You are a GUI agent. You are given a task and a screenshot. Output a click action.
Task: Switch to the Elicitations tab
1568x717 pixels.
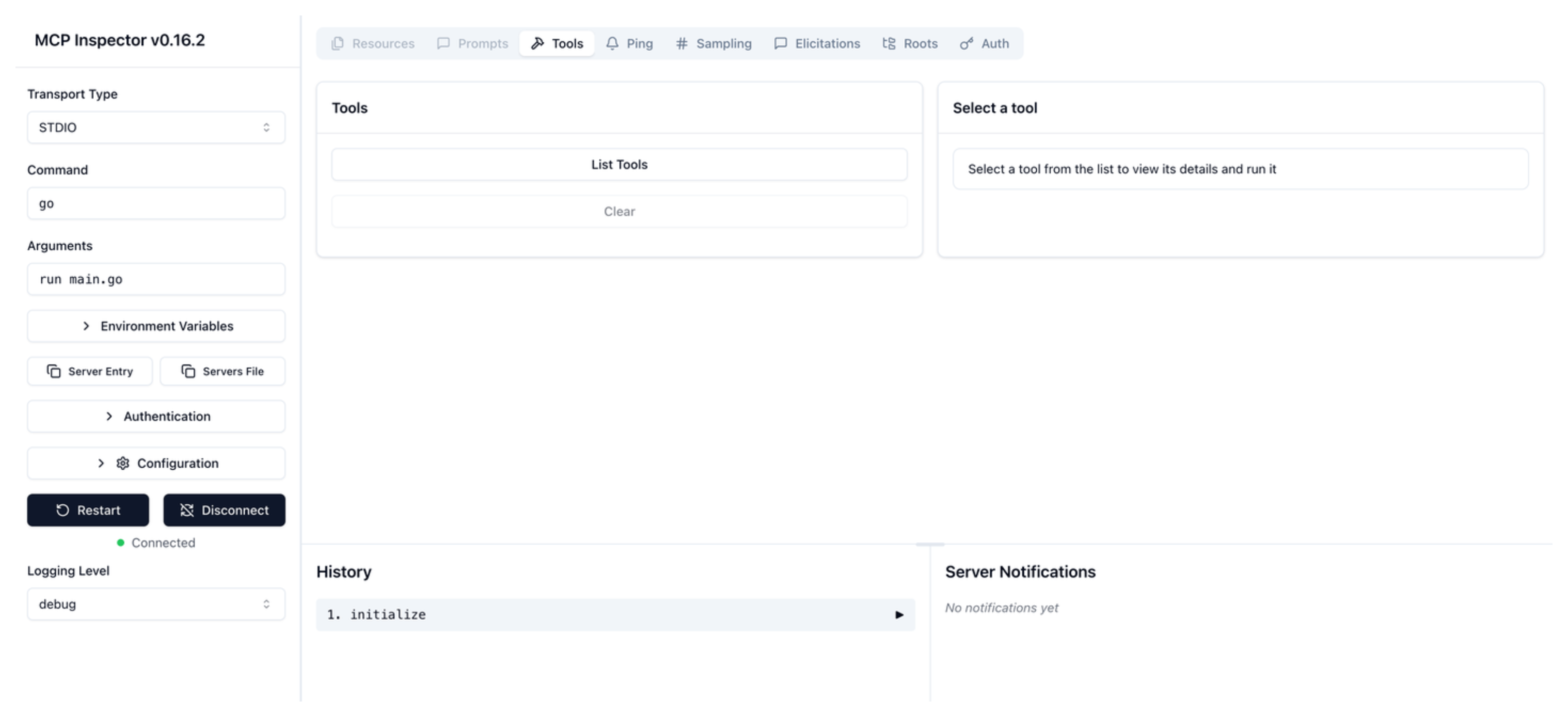817,43
